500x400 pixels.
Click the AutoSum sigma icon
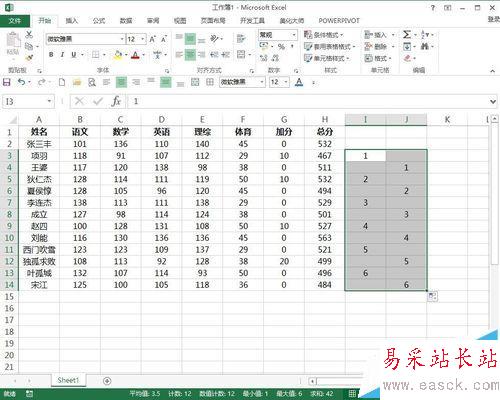[407, 34]
